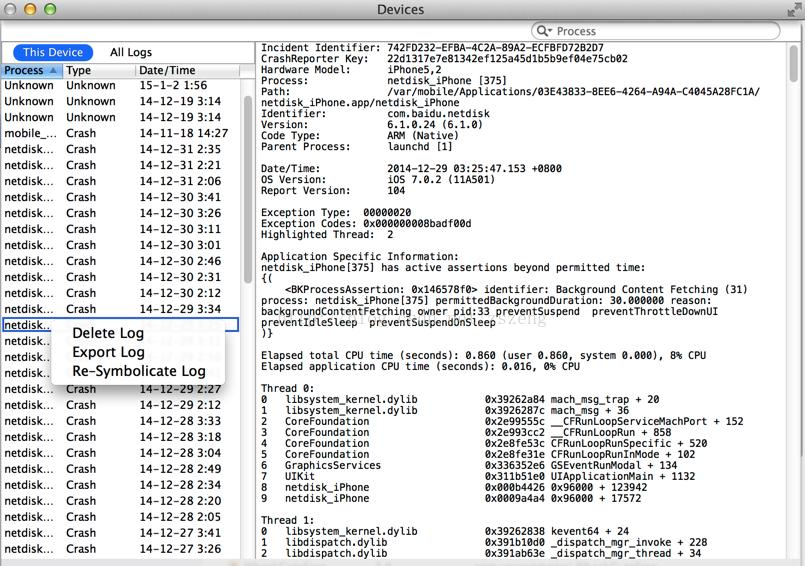Click the GSEventRunModal + 134 stack frame
Image resolution: width=805 pixels, height=566 pixels.
tap(469, 465)
